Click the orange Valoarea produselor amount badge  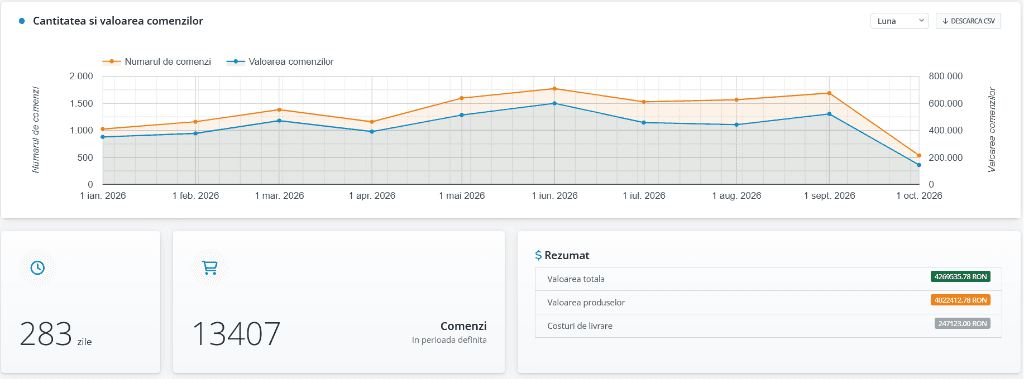pos(961,301)
